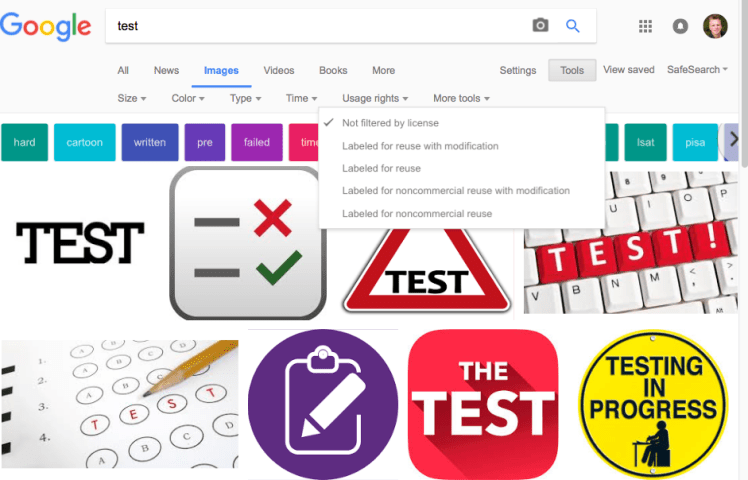Expand the Color filter dropdown
Image resolution: width=748 pixels, height=480 pixels.
(188, 98)
